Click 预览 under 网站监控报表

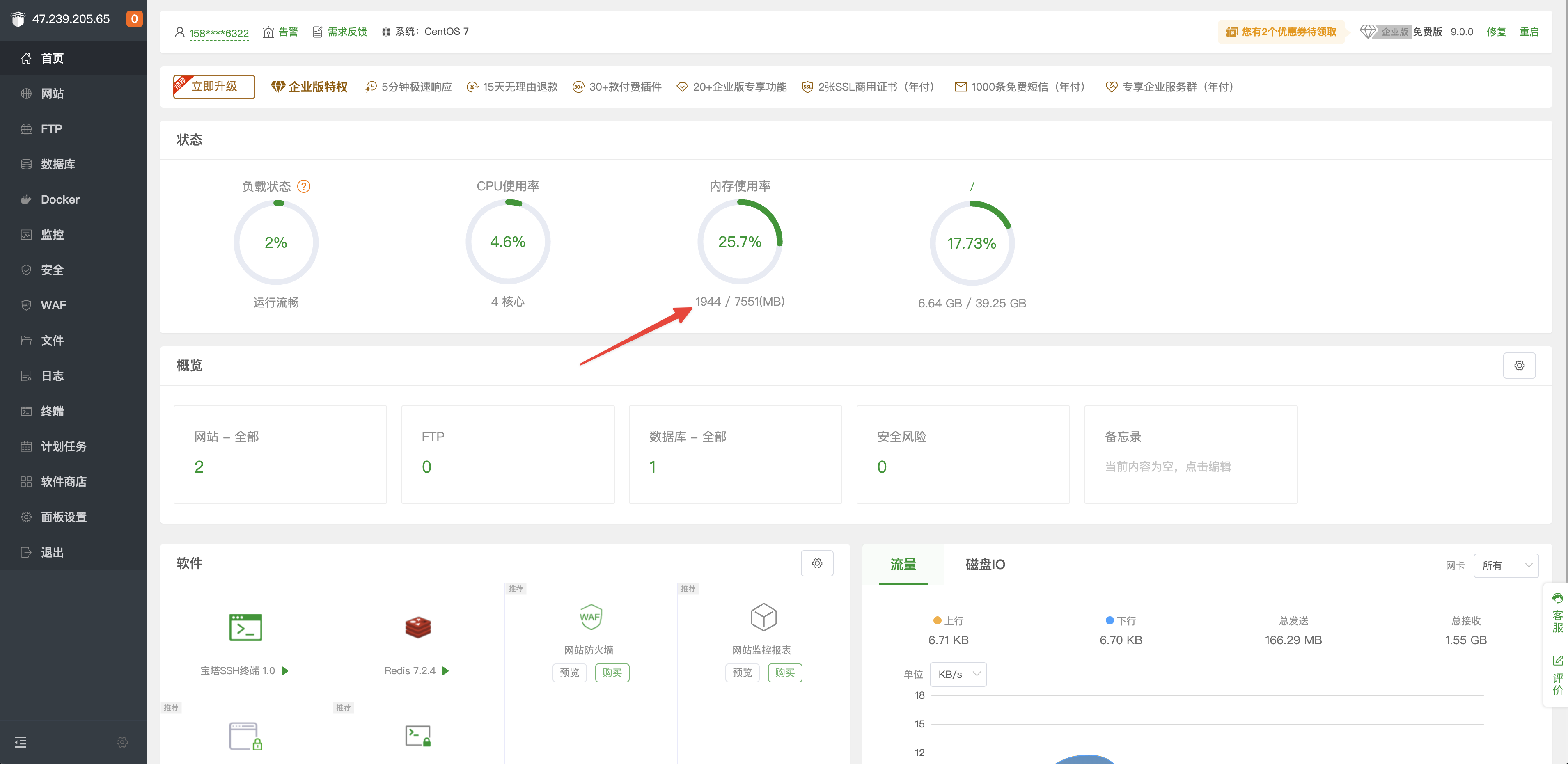[x=742, y=673]
